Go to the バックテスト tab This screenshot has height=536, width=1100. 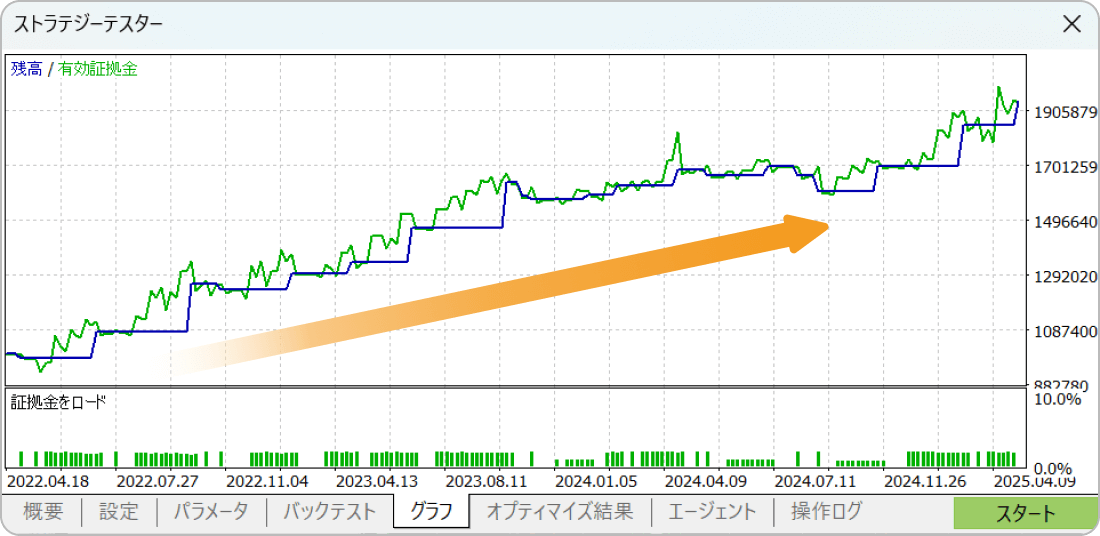(x=329, y=512)
